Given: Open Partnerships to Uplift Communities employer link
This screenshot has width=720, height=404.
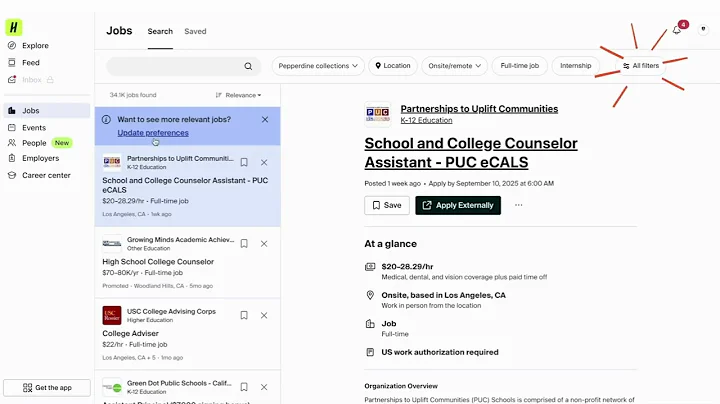Looking at the screenshot, I should [479, 109].
